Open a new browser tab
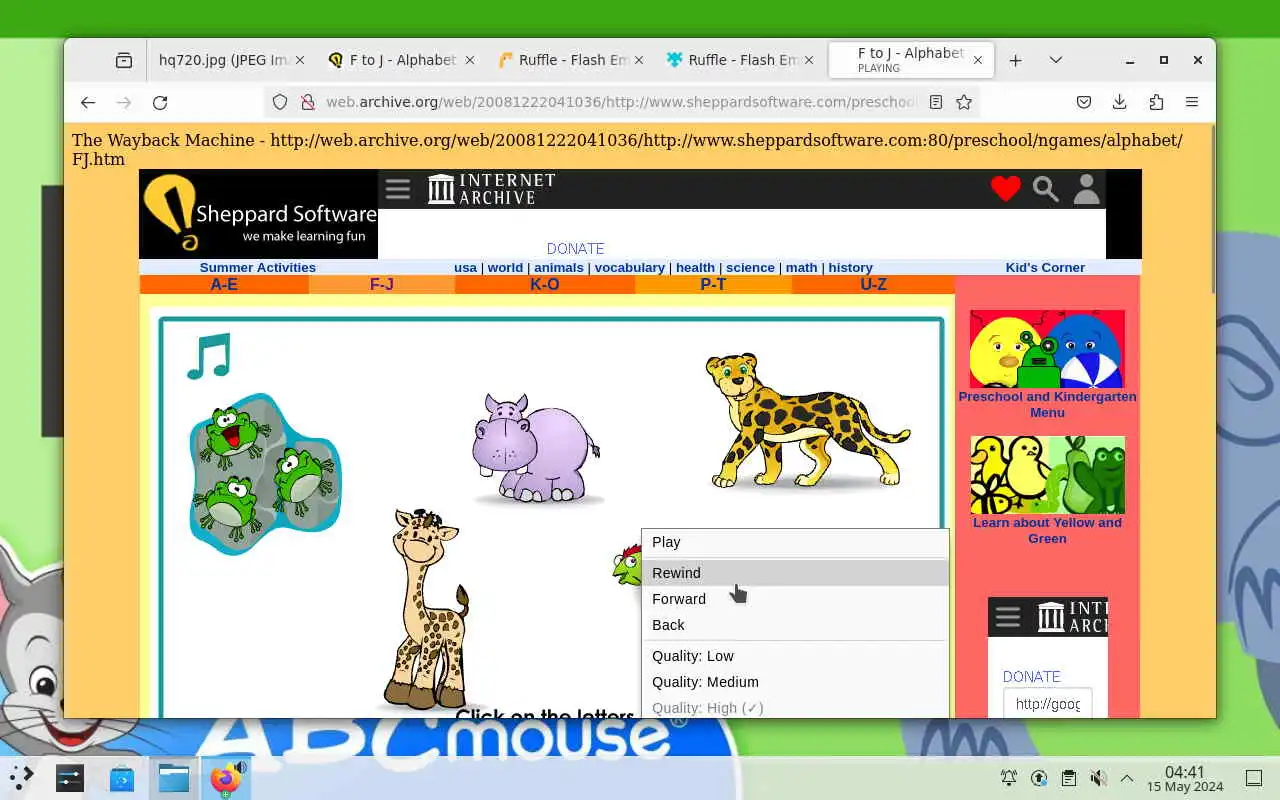The width and height of the screenshot is (1280, 800). [x=1015, y=60]
